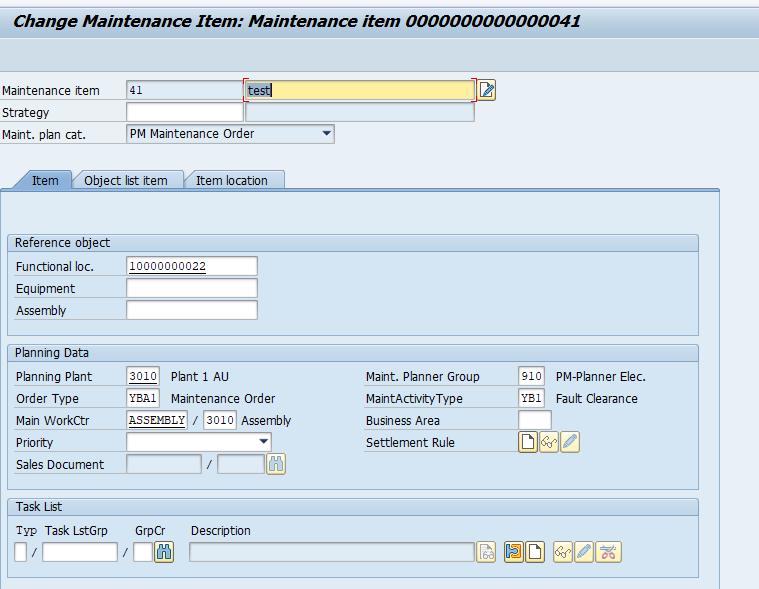This screenshot has height=589, width=759.
Task: Click into the Strategy field
Action: tap(185, 113)
